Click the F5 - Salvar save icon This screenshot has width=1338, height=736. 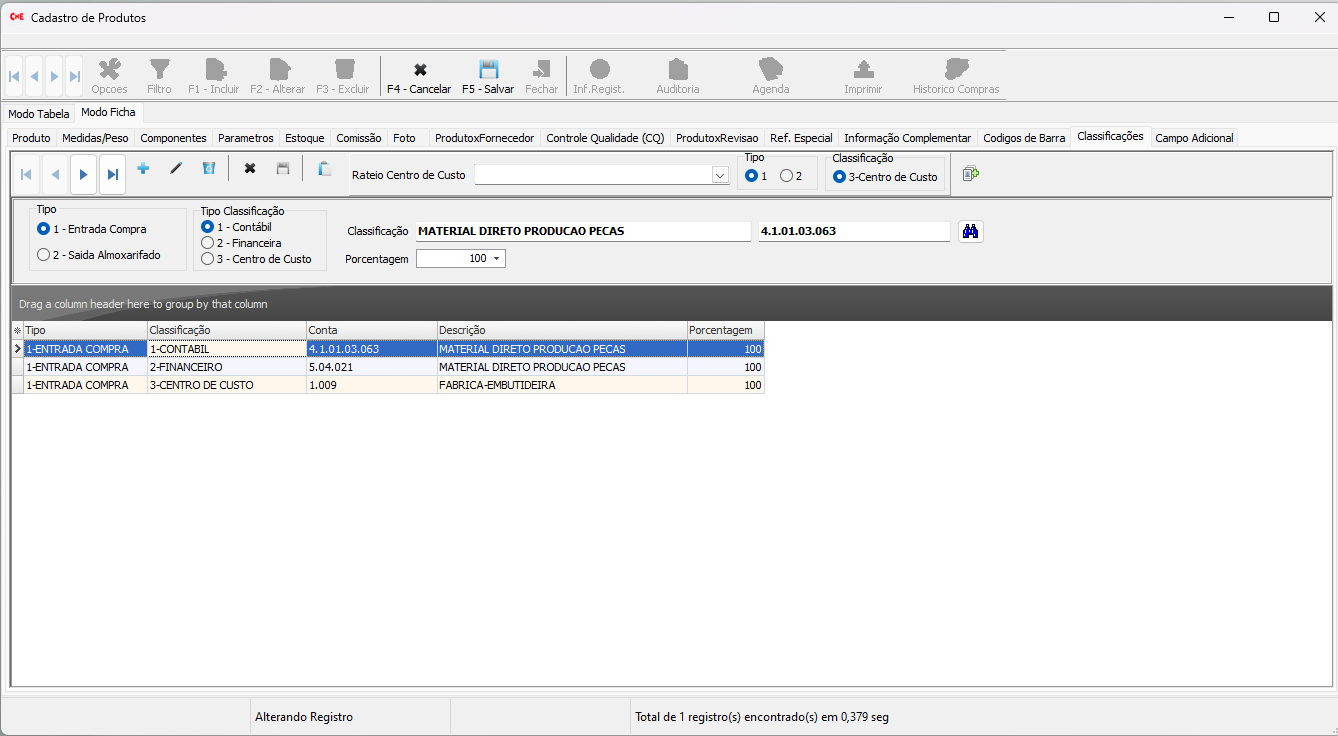(488, 70)
